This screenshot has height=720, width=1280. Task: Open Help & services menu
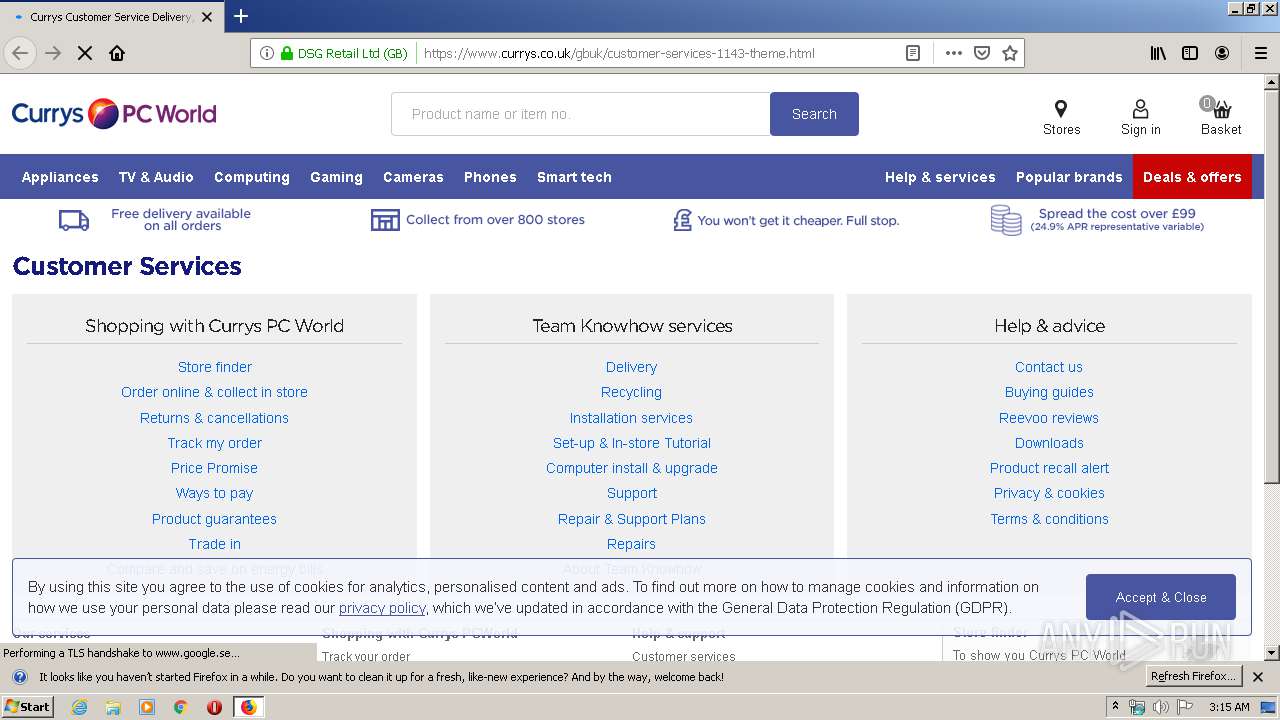tap(940, 177)
